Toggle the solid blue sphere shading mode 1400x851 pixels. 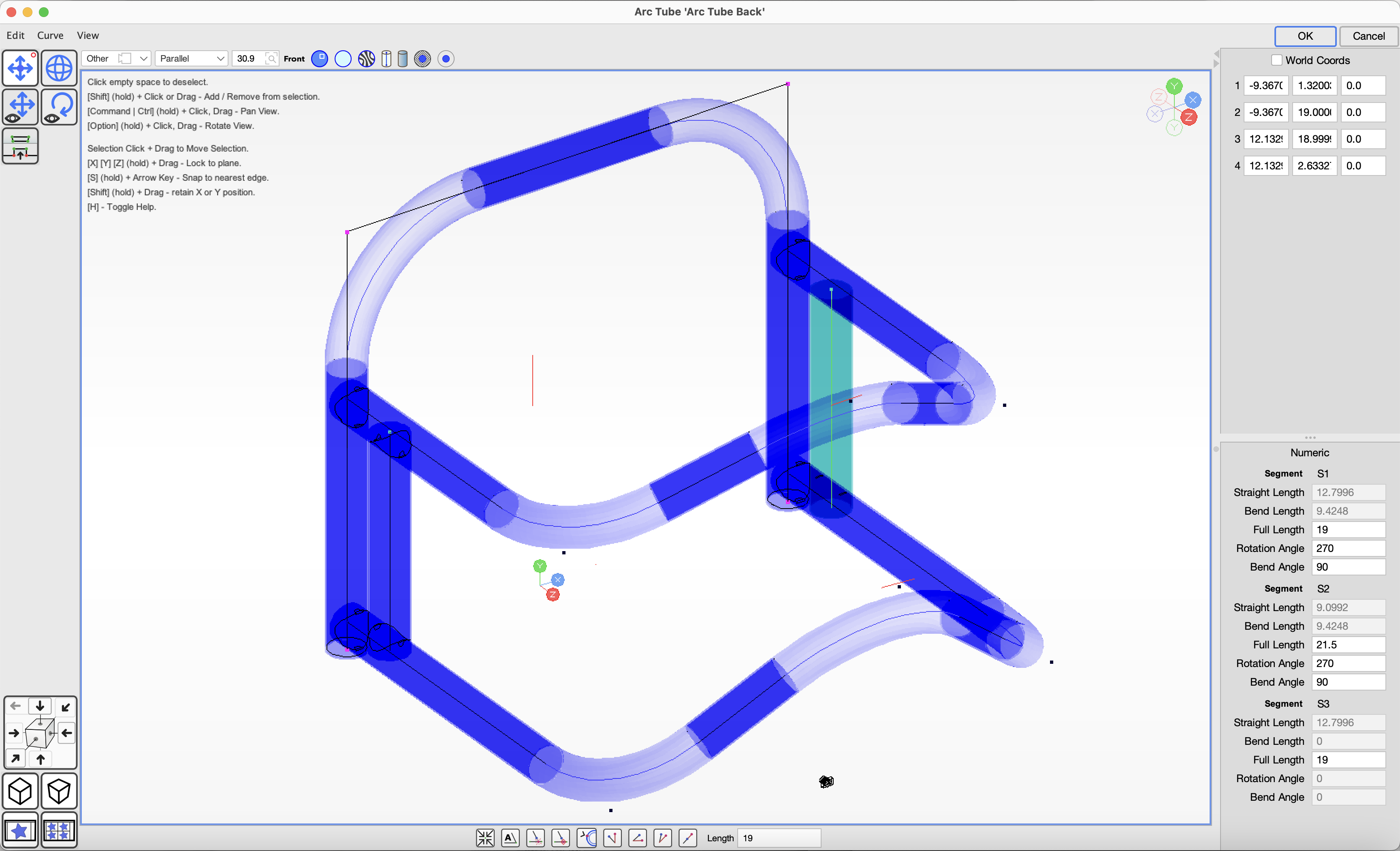tap(320, 58)
